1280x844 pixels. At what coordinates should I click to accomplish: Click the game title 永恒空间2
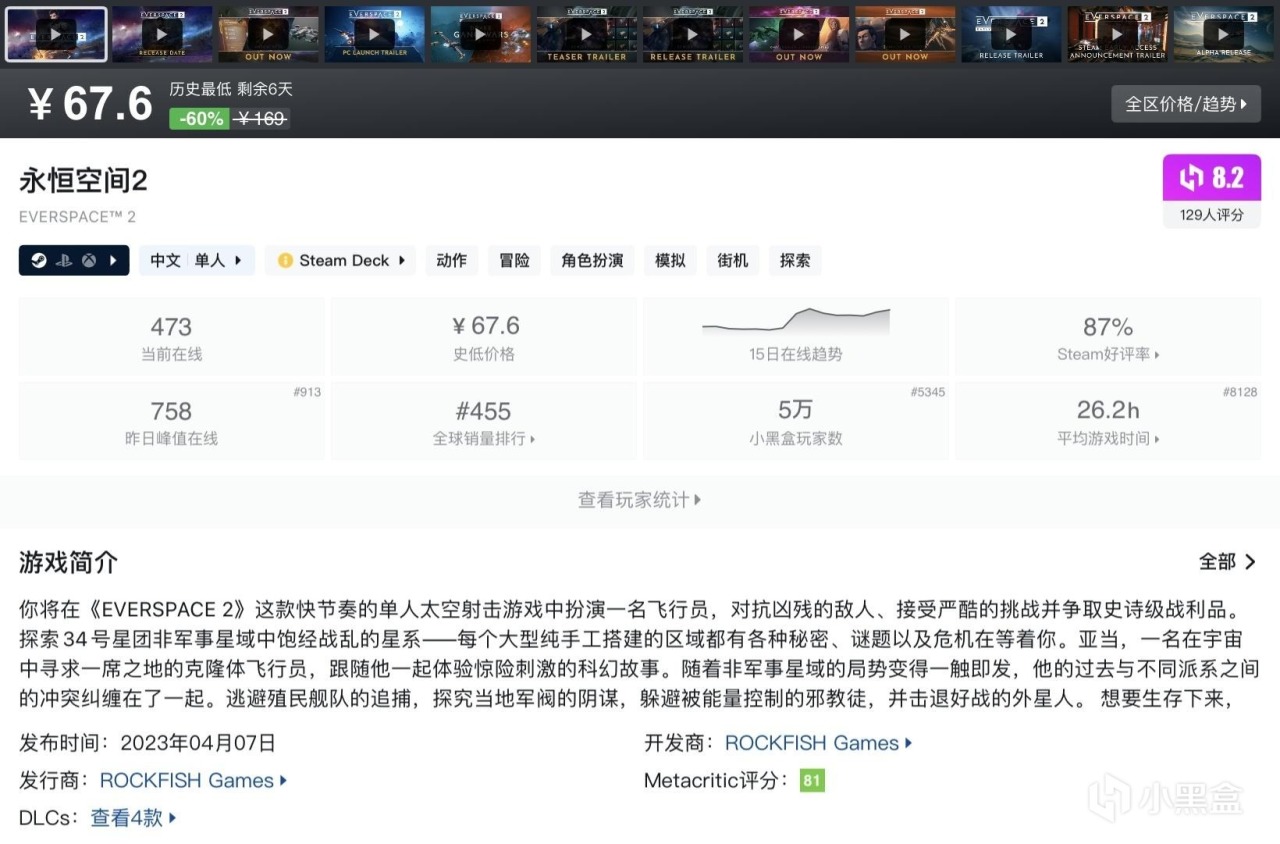pos(84,181)
